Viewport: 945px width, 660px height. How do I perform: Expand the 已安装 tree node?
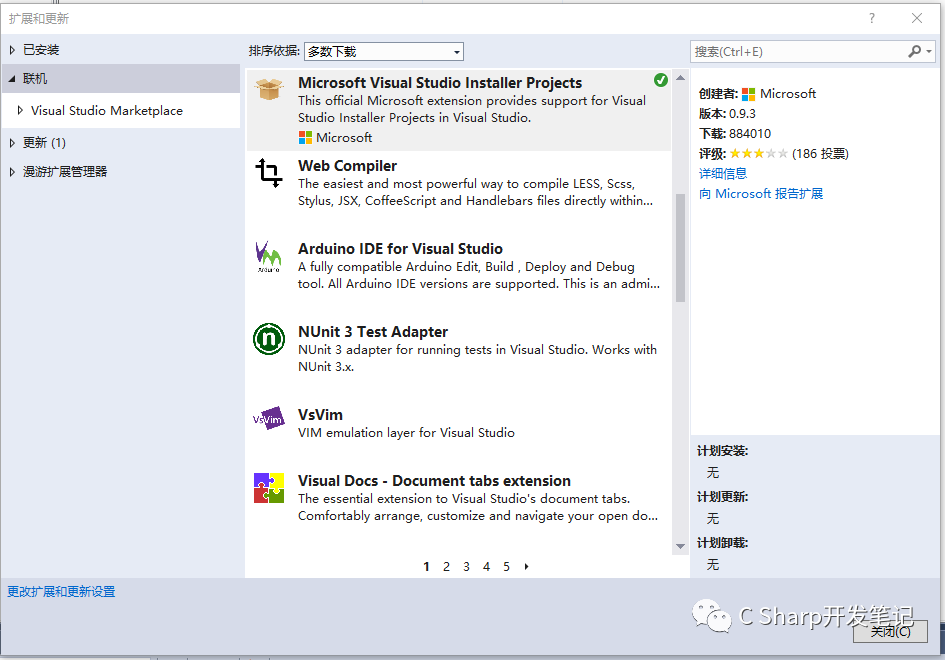point(12,50)
